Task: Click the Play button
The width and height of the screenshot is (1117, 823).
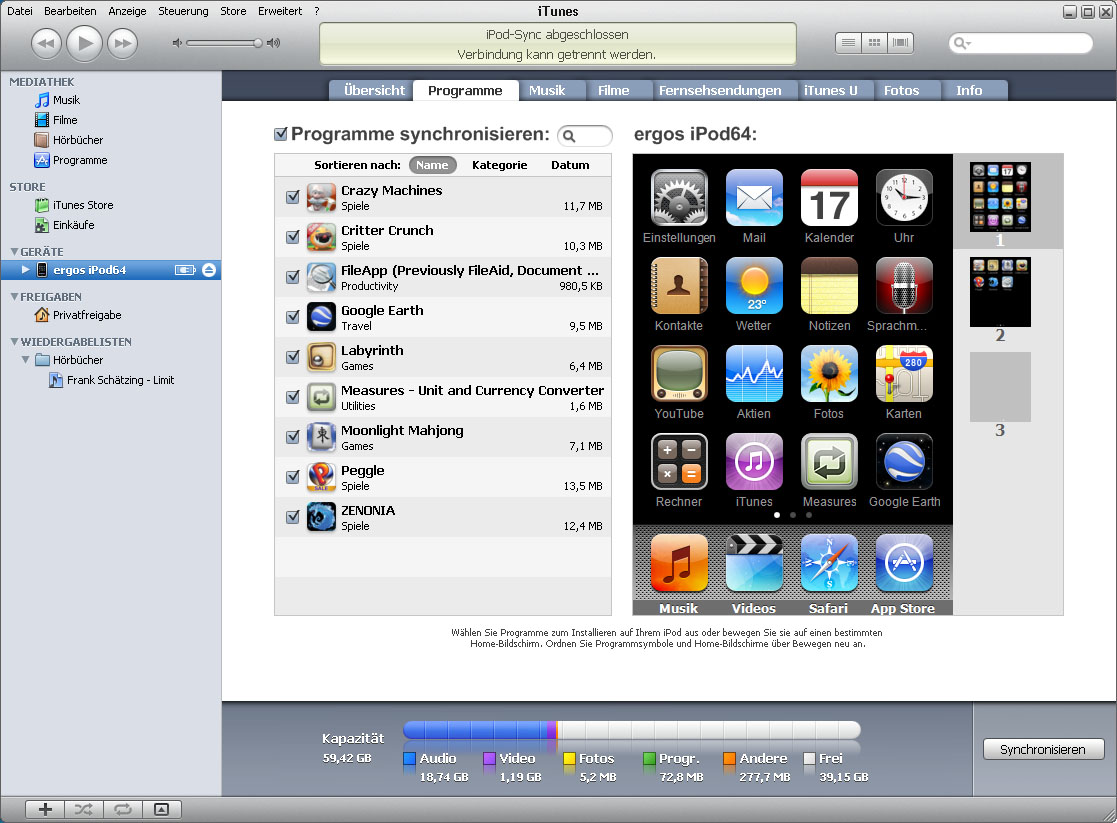Action: coord(84,43)
